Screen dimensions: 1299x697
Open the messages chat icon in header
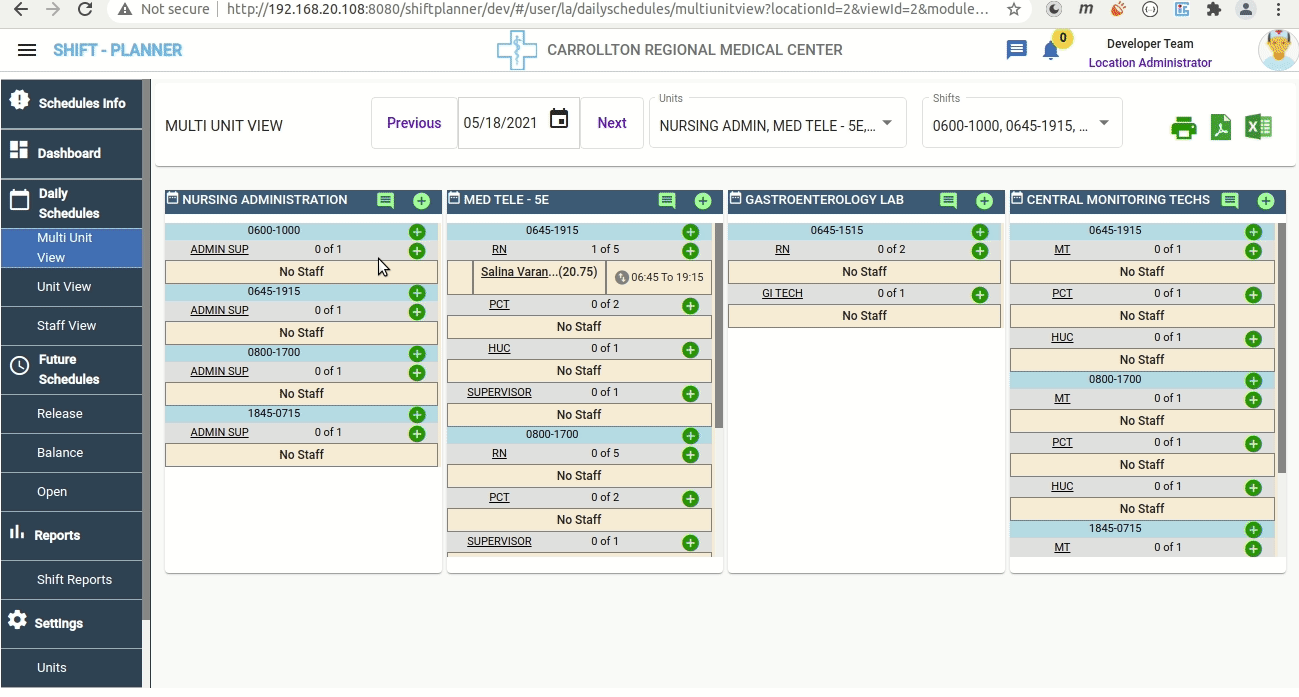click(1016, 50)
